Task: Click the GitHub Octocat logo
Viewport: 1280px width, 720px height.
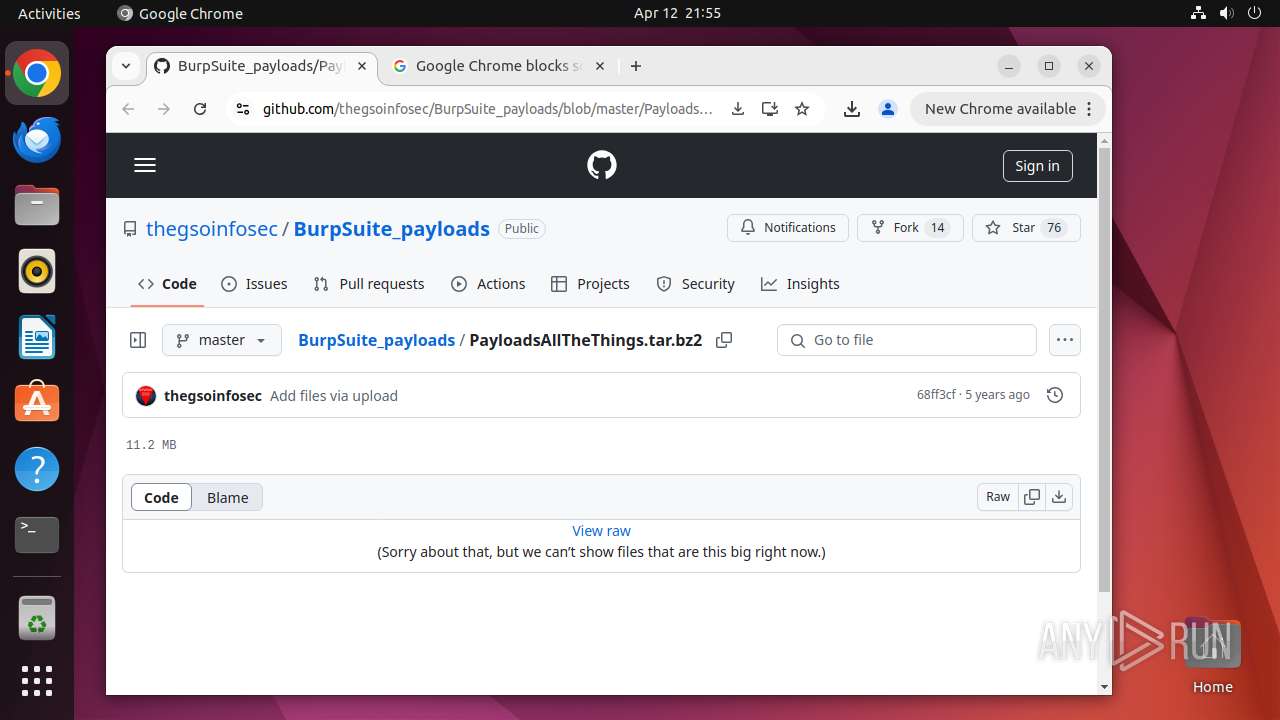Action: 602,166
